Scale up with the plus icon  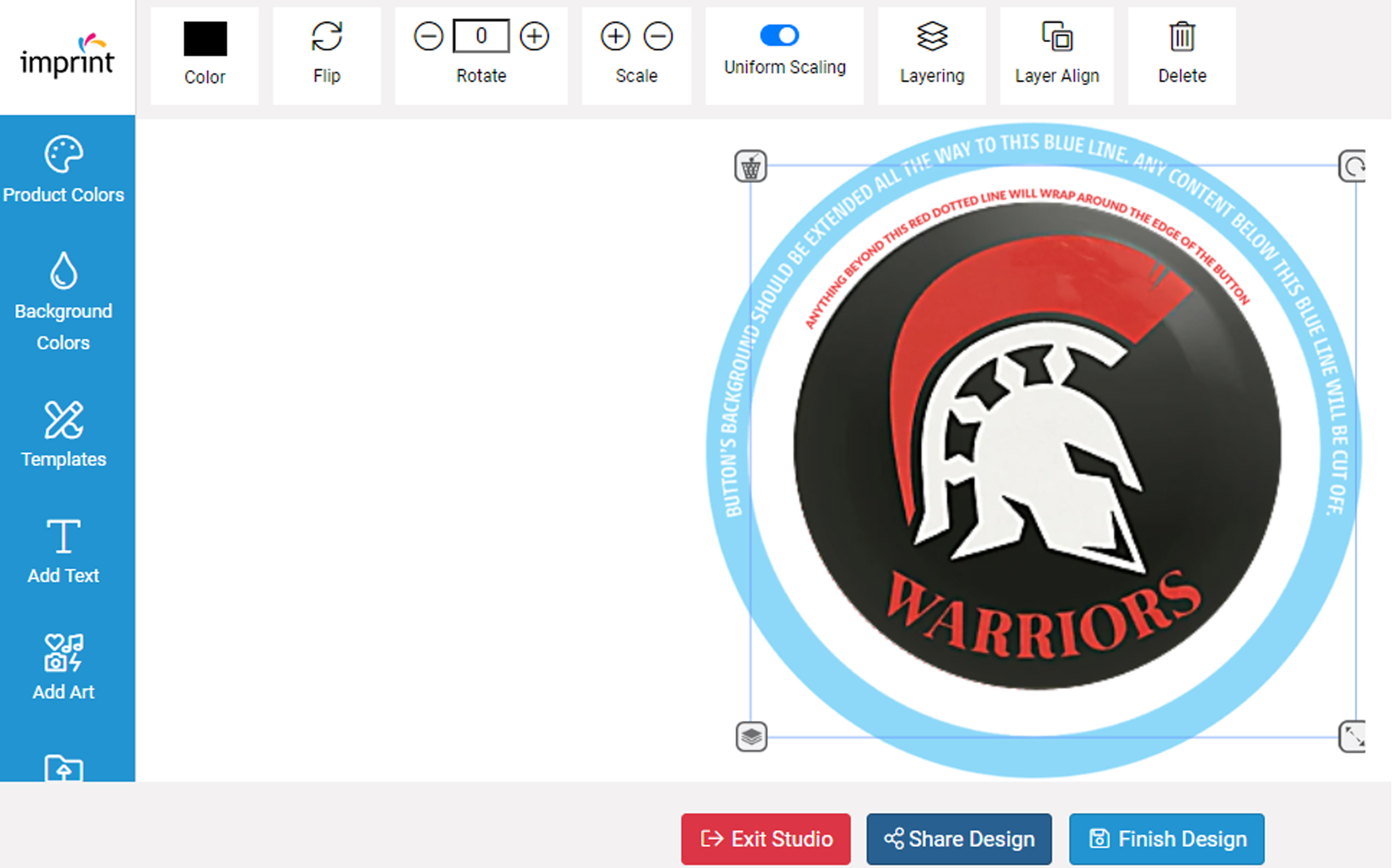tap(616, 37)
